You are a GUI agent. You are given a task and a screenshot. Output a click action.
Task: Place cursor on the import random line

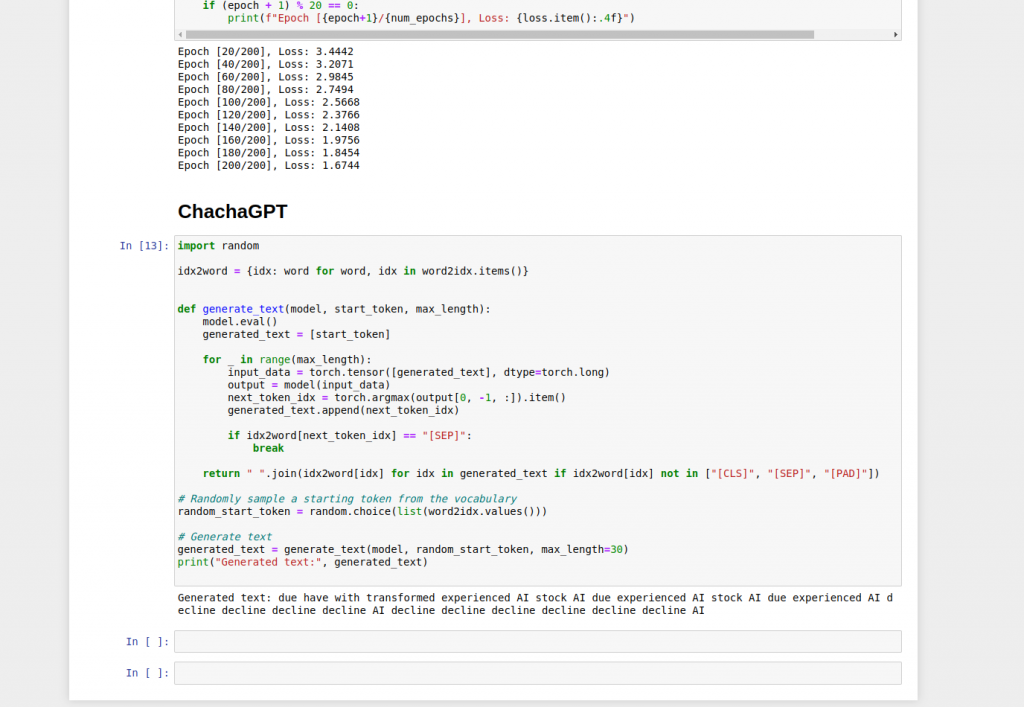pos(218,246)
